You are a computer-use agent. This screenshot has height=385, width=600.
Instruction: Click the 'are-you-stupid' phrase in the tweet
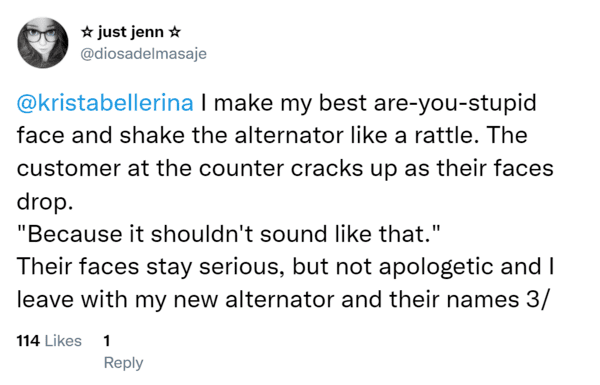[x=455, y=103]
